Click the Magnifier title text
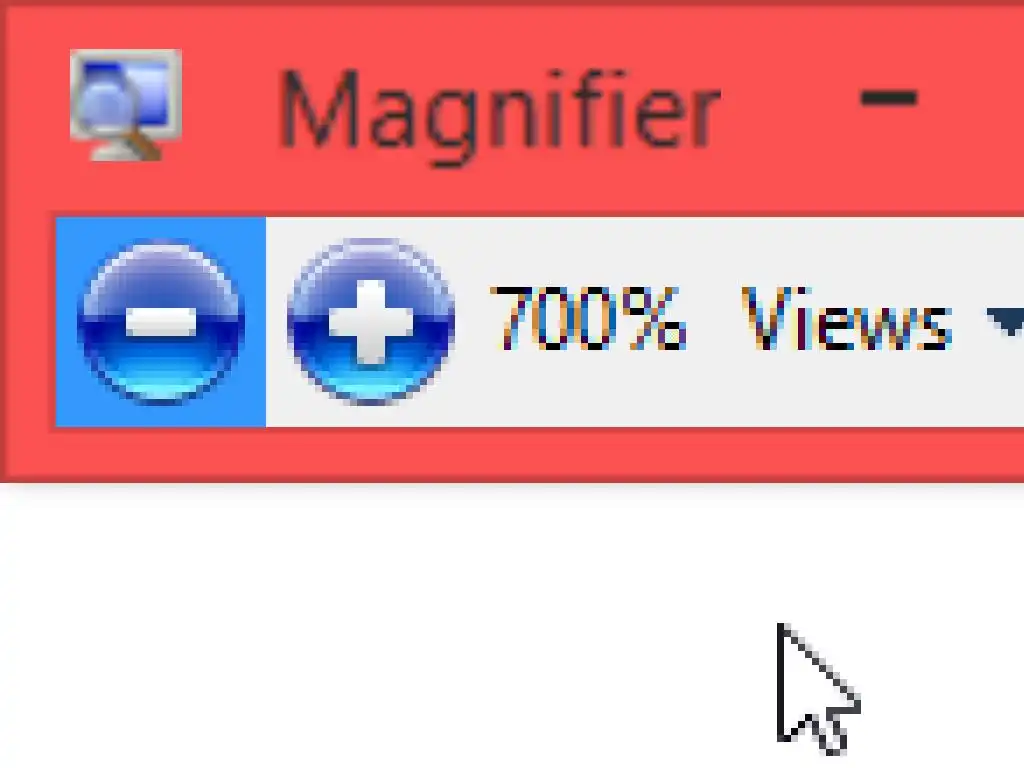The height and width of the screenshot is (768, 1024). (500, 110)
